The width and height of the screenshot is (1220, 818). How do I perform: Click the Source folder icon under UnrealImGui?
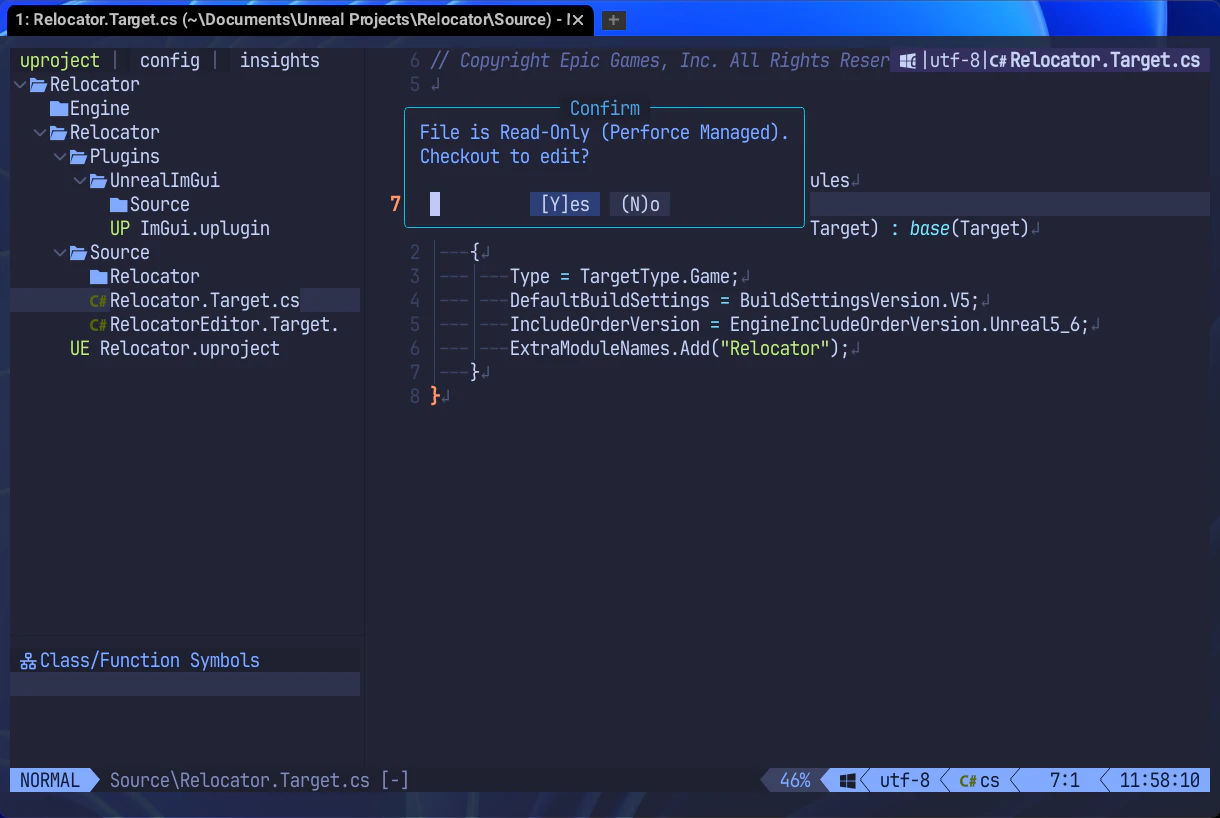119,205
